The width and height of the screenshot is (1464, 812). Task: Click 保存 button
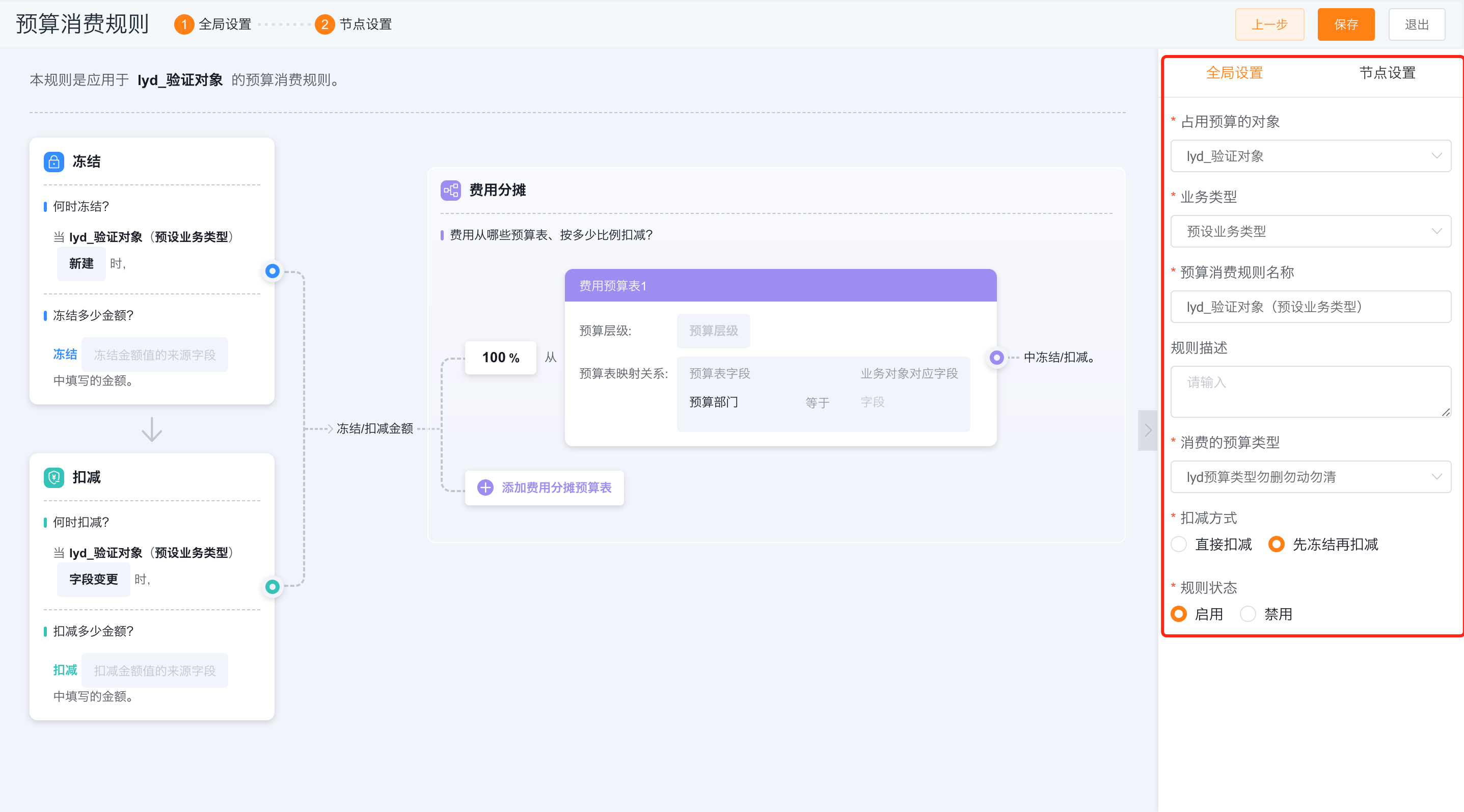click(1346, 24)
